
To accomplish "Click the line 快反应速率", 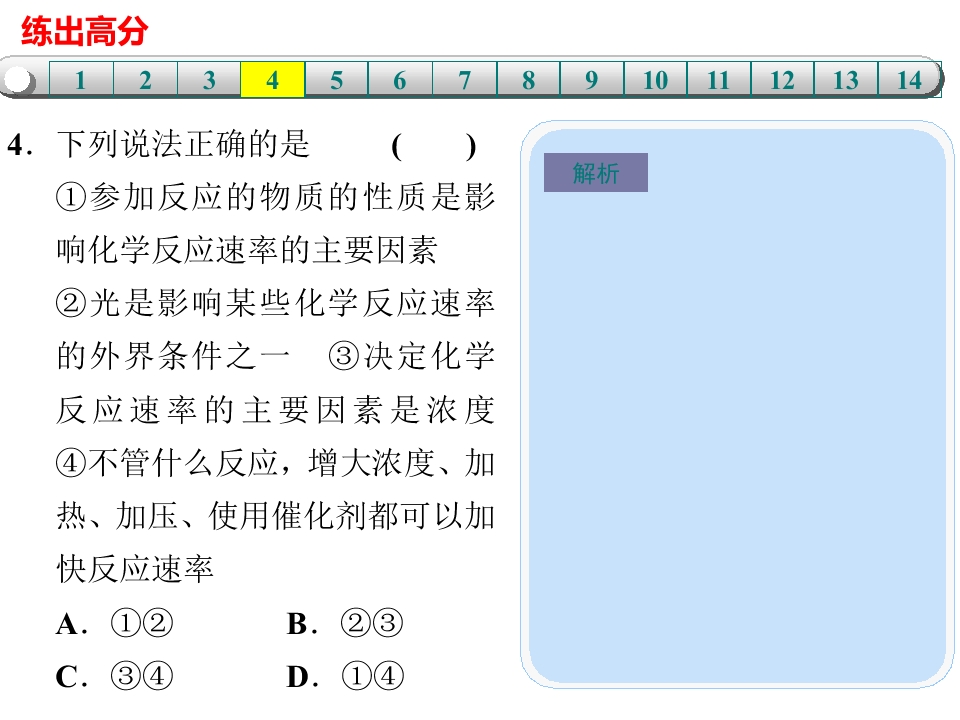I will click(135, 569).
